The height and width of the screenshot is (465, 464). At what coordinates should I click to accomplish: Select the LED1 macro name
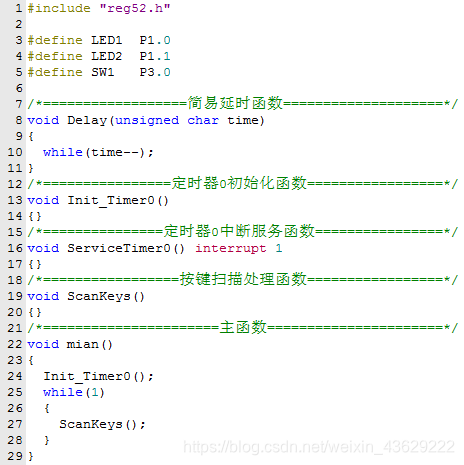coord(107,40)
